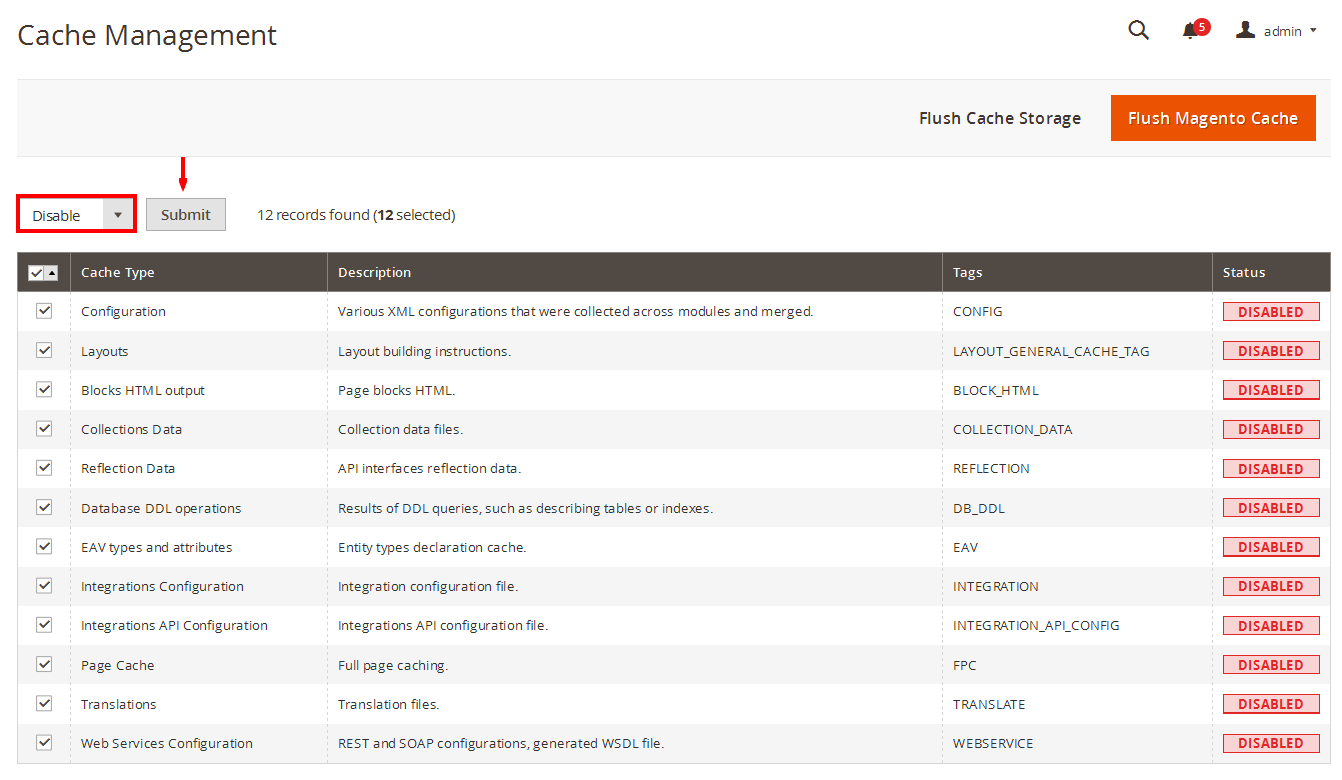Open select-all options arrow in header
This screenshot has height=780, width=1342.
coord(51,272)
